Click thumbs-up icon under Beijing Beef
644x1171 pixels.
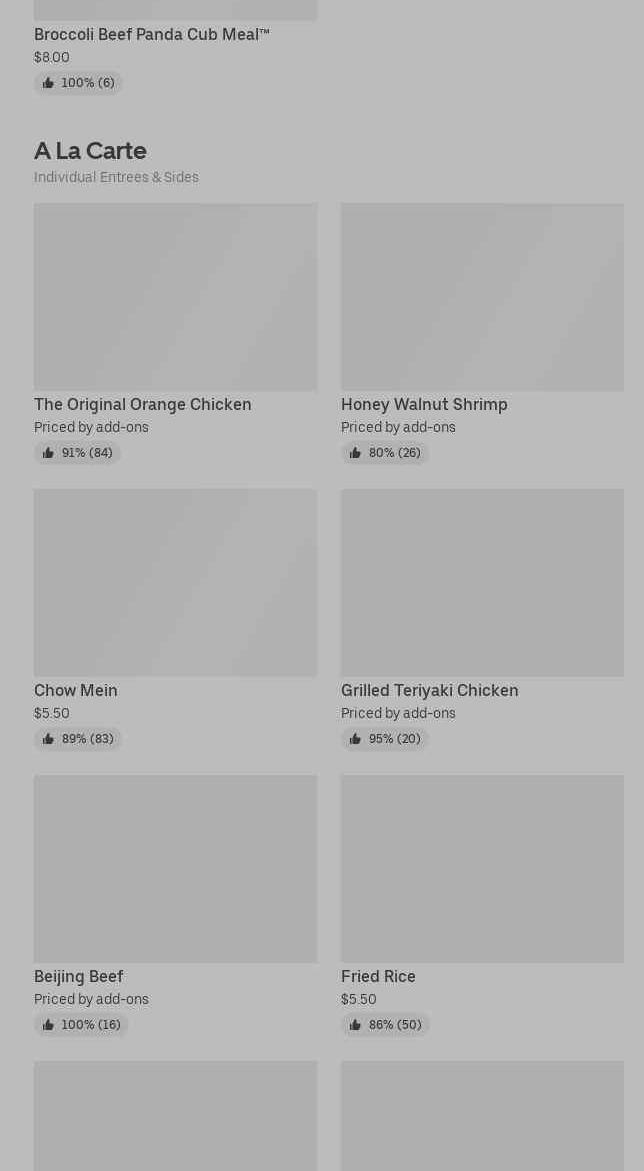(49, 1025)
